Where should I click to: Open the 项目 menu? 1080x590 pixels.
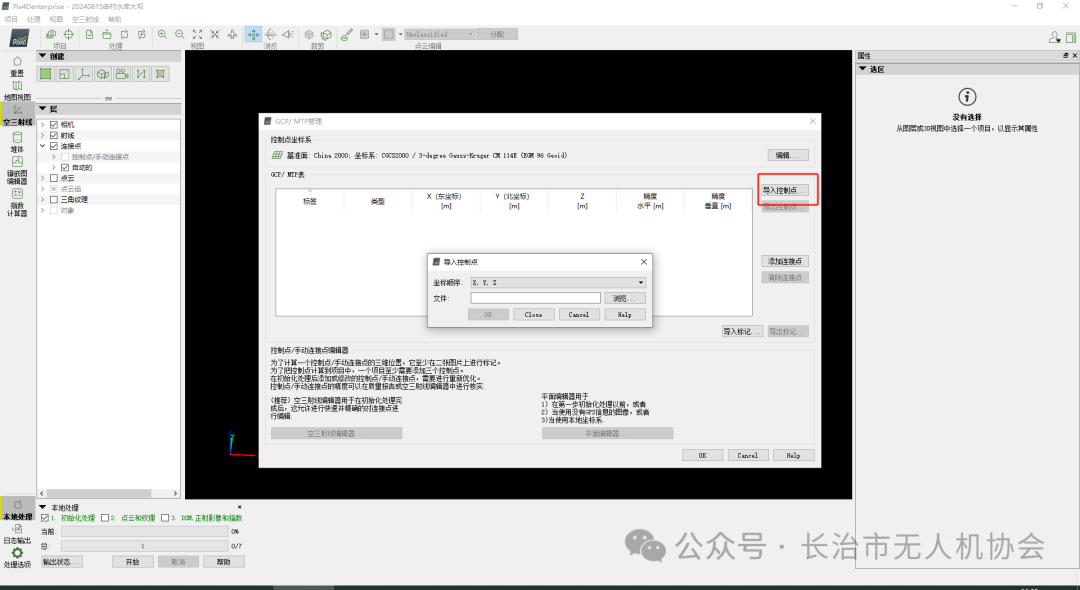click(x=11, y=19)
